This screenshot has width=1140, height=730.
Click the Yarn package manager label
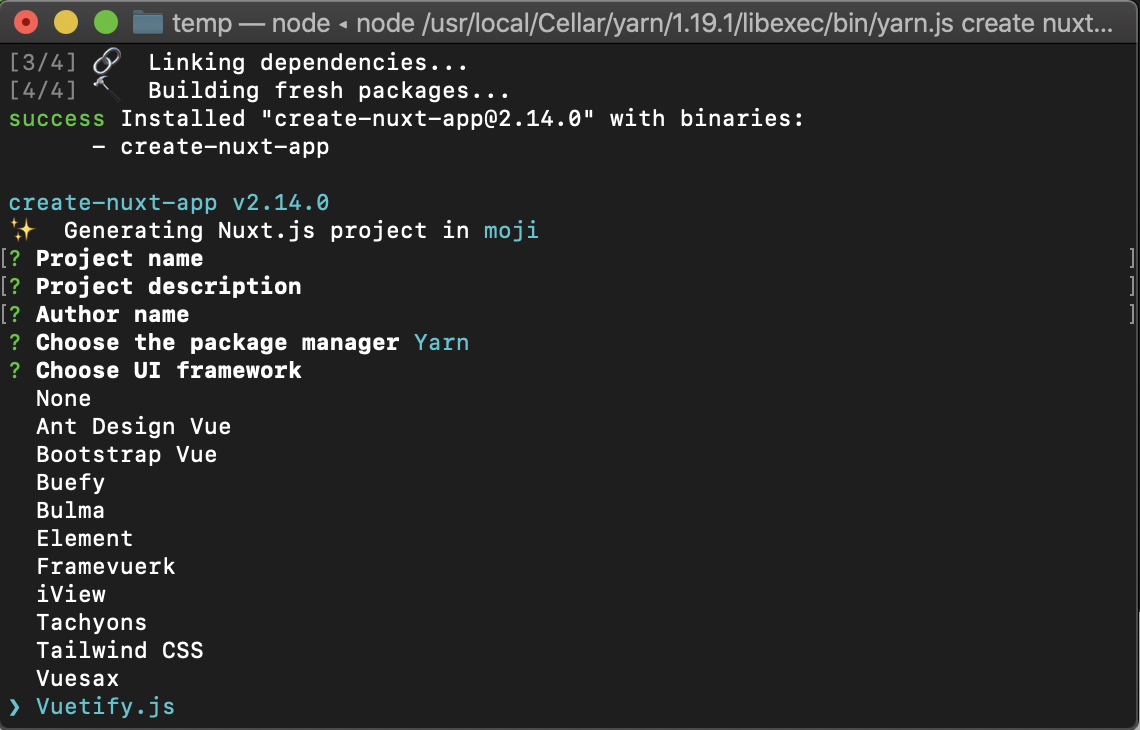click(x=442, y=342)
